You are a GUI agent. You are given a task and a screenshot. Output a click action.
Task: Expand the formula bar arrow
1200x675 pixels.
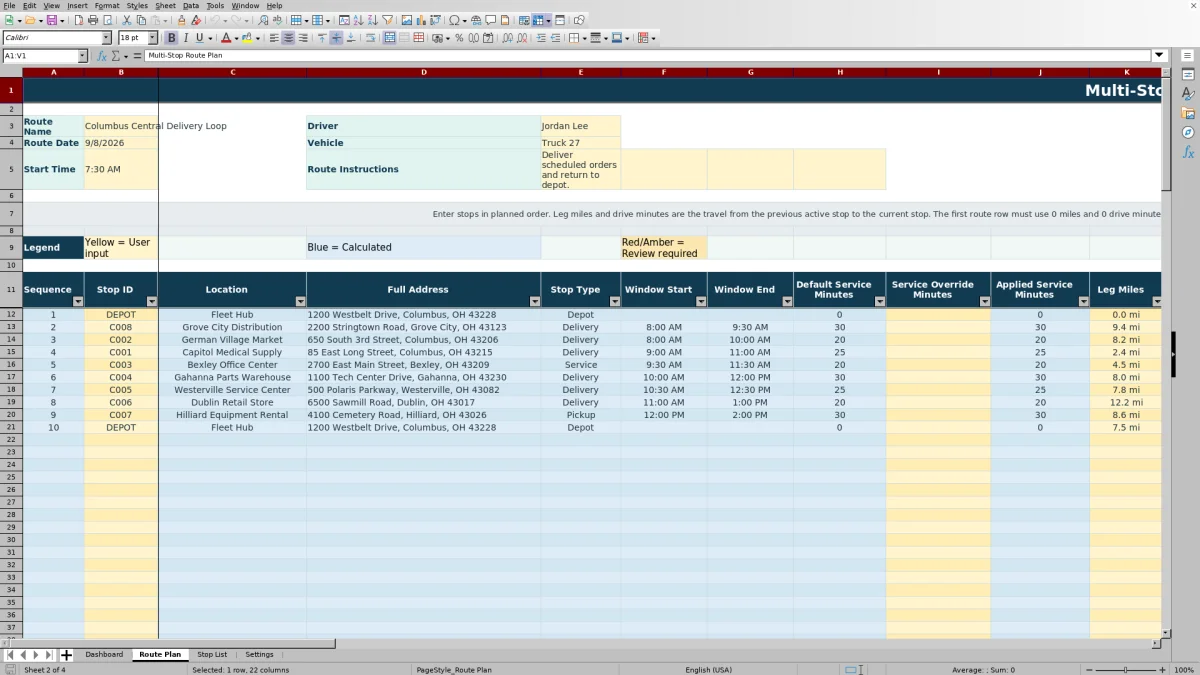pyautogui.click(x=1160, y=56)
